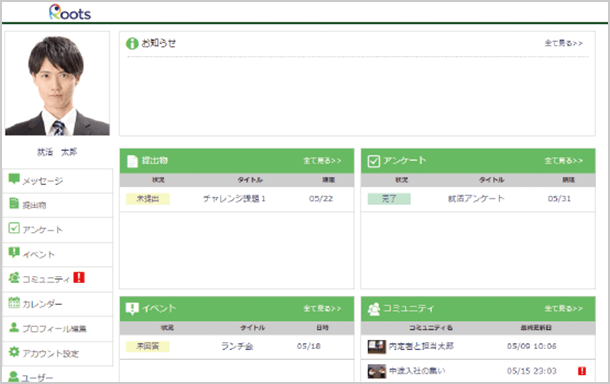Click the 完了 status label
This screenshot has height=384, width=610.
(x=389, y=199)
